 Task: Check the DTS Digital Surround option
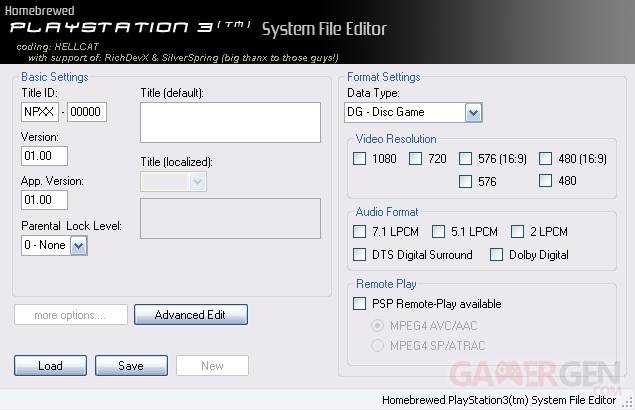click(x=359, y=255)
